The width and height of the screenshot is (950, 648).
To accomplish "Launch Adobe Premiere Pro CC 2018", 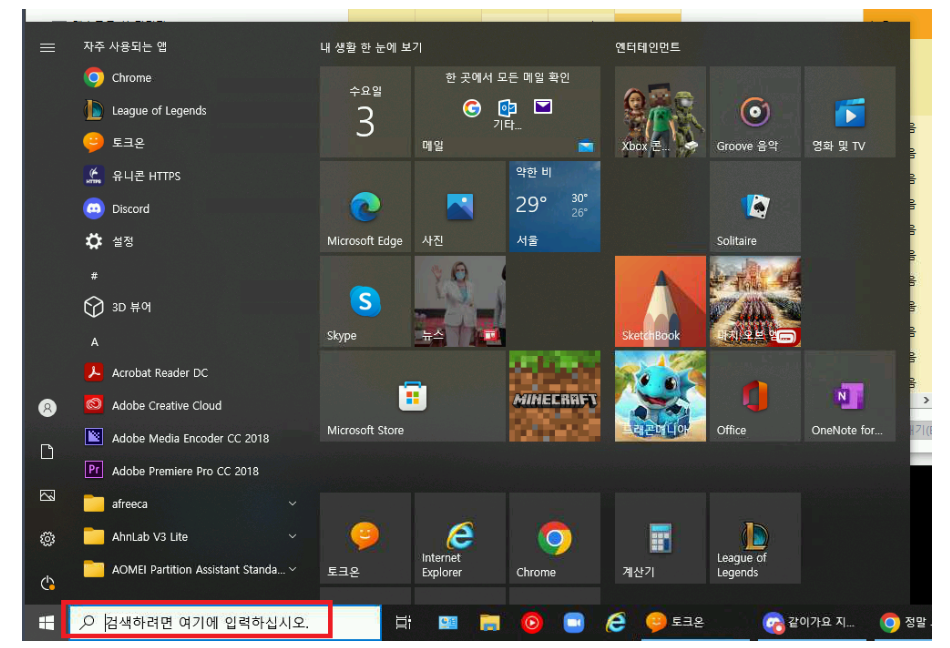I will pyautogui.click(x=191, y=471).
